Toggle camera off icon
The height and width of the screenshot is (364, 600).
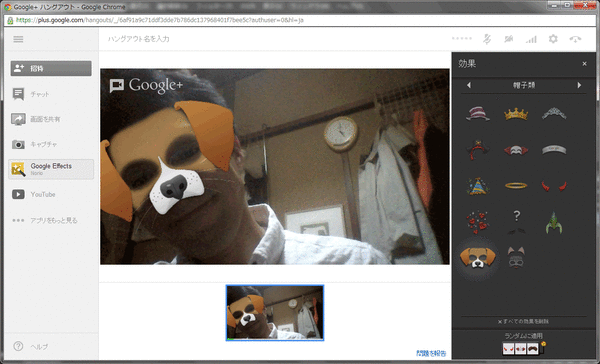coord(509,39)
